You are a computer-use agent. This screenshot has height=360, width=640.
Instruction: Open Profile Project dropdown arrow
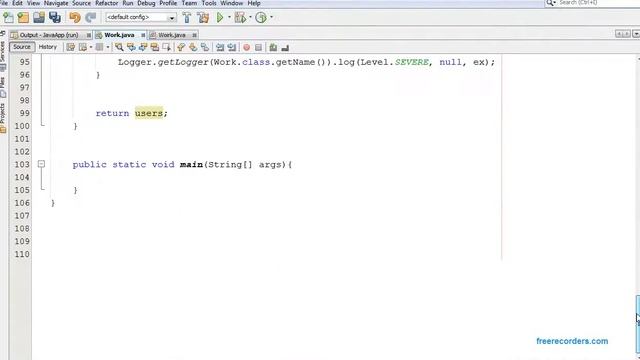(x=271, y=18)
